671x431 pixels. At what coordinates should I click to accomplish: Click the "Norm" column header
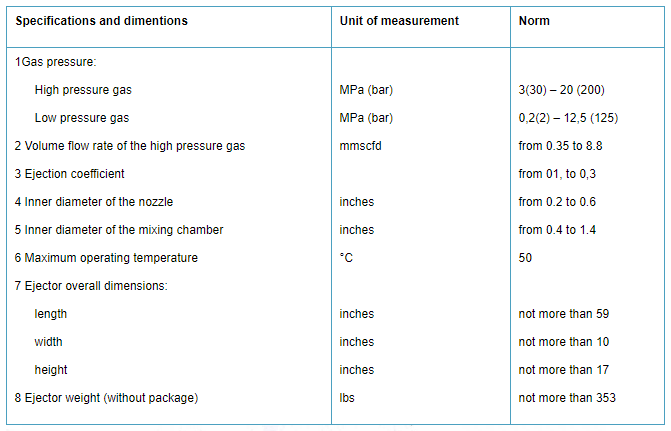pyautogui.click(x=535, y=21)
